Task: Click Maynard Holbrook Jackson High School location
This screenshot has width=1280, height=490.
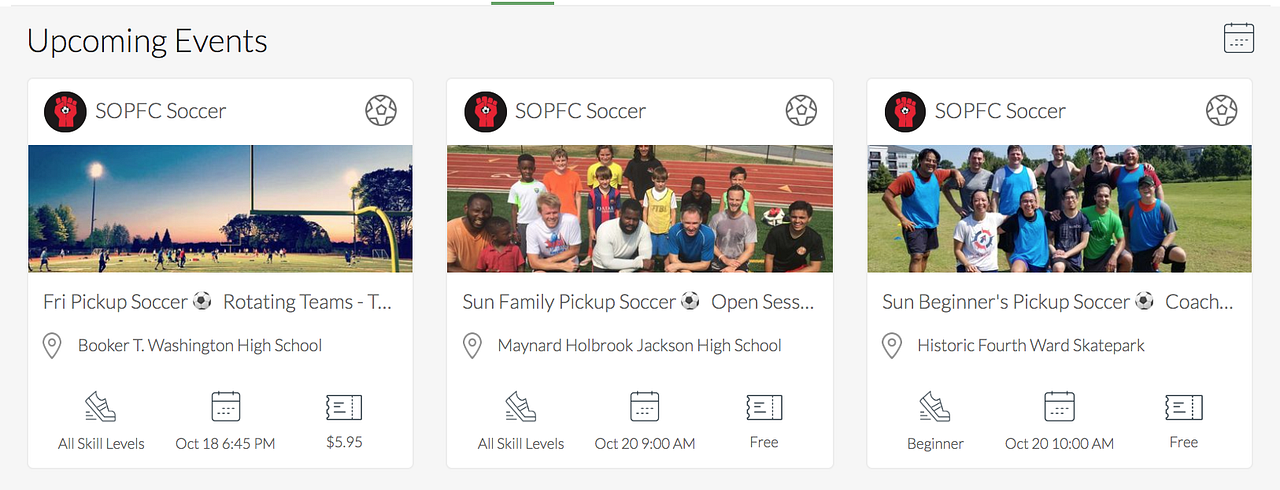Action: (639, 345)
